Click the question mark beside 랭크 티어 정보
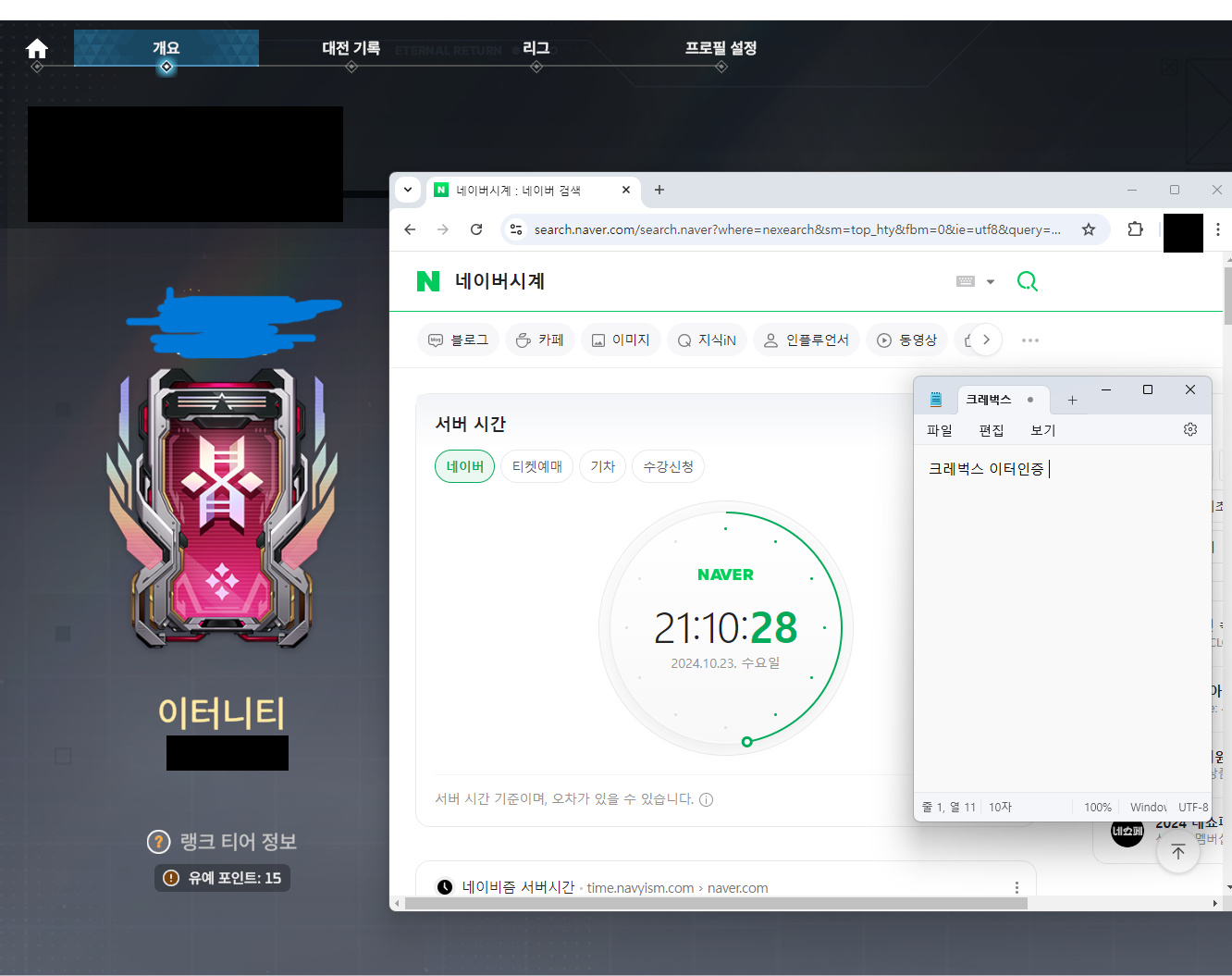Screen dimensions: 1232x976 (159, 842)
